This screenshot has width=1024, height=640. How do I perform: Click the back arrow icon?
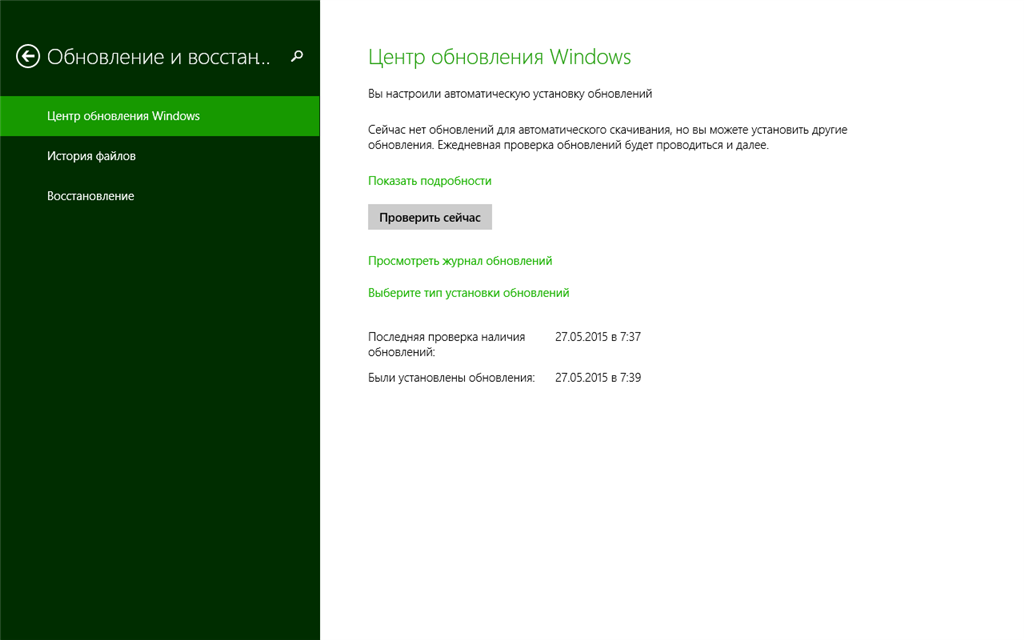tap(28, 56)
